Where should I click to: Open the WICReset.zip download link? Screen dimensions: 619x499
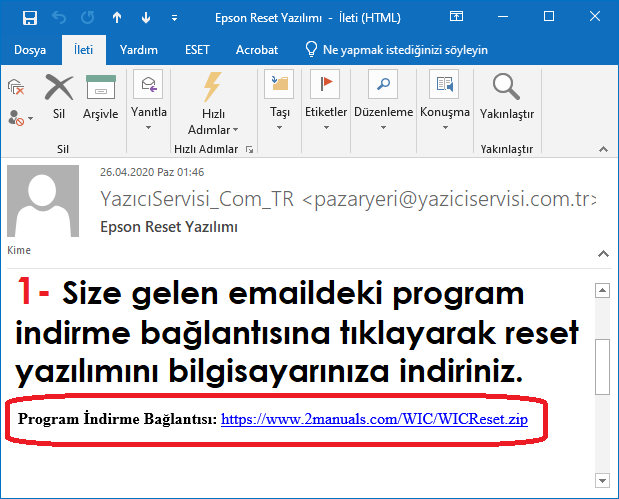[374, 419]
